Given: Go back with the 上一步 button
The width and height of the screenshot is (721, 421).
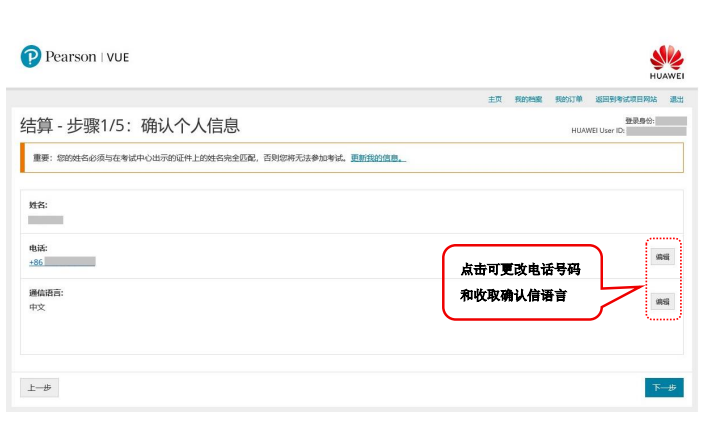Looking at the screenshot, I should 40,388.
